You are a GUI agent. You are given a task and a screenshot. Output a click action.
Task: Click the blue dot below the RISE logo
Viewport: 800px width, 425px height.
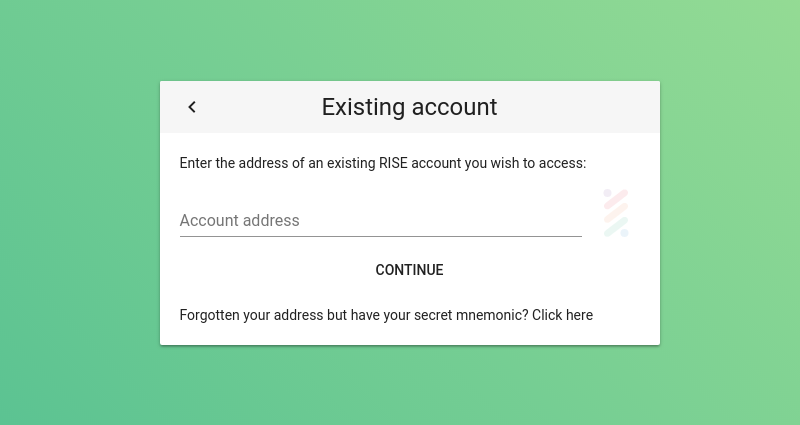(624, 233)
